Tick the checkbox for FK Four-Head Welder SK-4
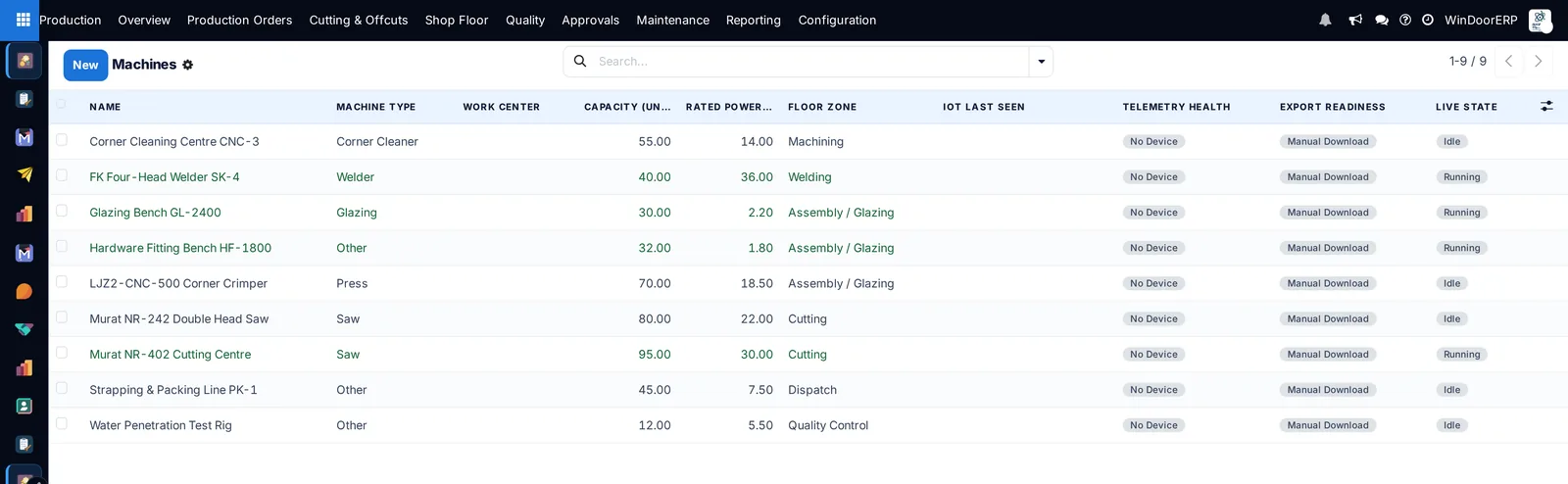This screenshot has height=484, width=1568. click(62, 175)
